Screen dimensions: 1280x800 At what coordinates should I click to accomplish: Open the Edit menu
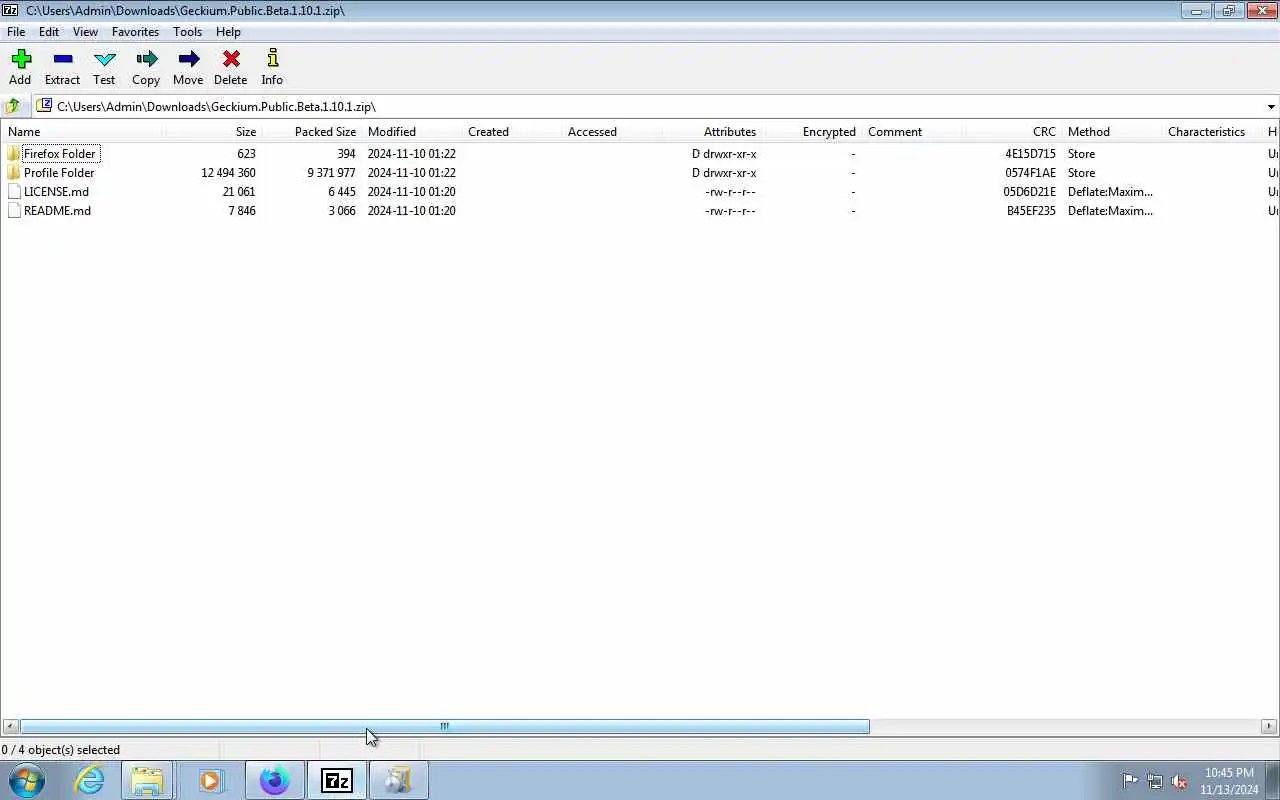(x=49, y=32)
